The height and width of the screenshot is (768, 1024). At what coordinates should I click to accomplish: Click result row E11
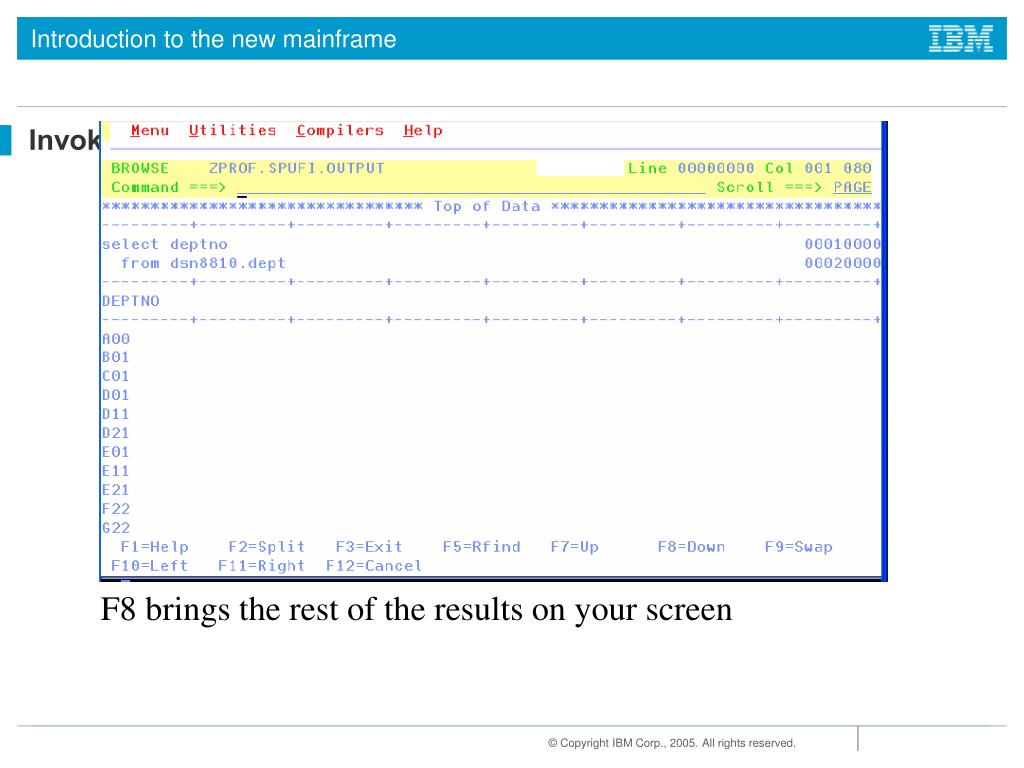click(116, 471)
